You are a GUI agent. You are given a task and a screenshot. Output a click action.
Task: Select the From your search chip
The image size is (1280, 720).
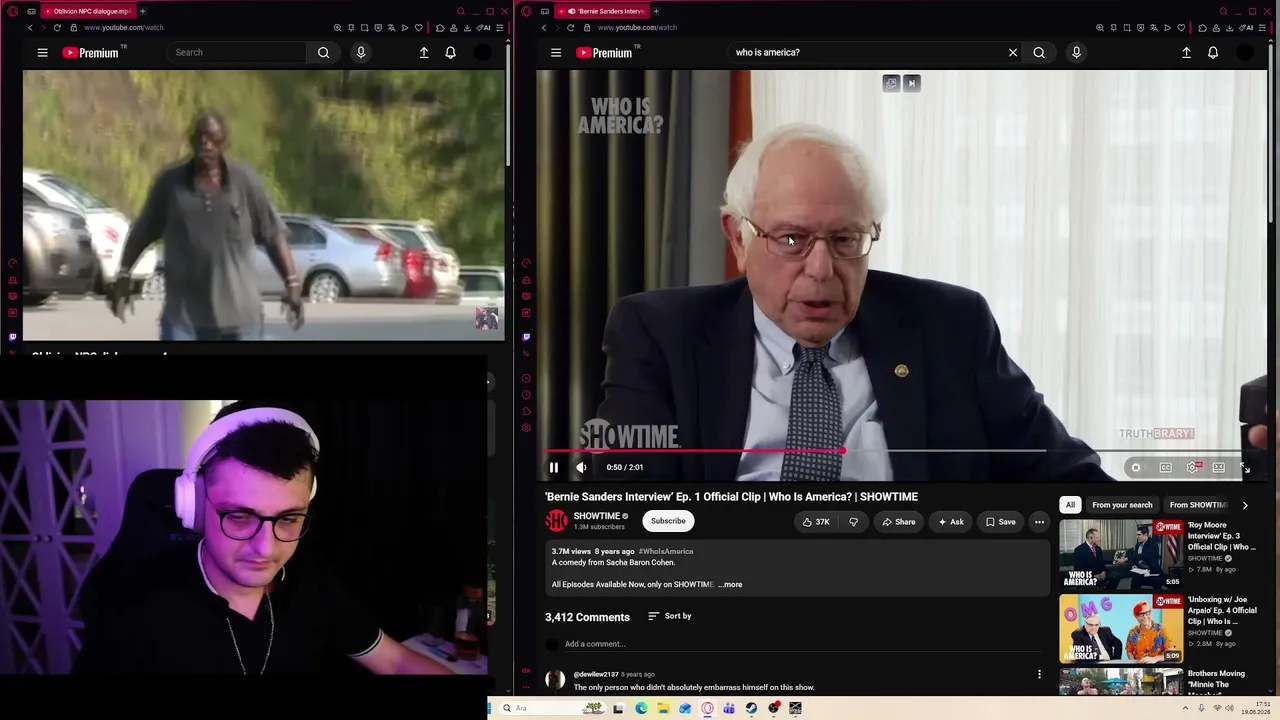[1122, 505]
